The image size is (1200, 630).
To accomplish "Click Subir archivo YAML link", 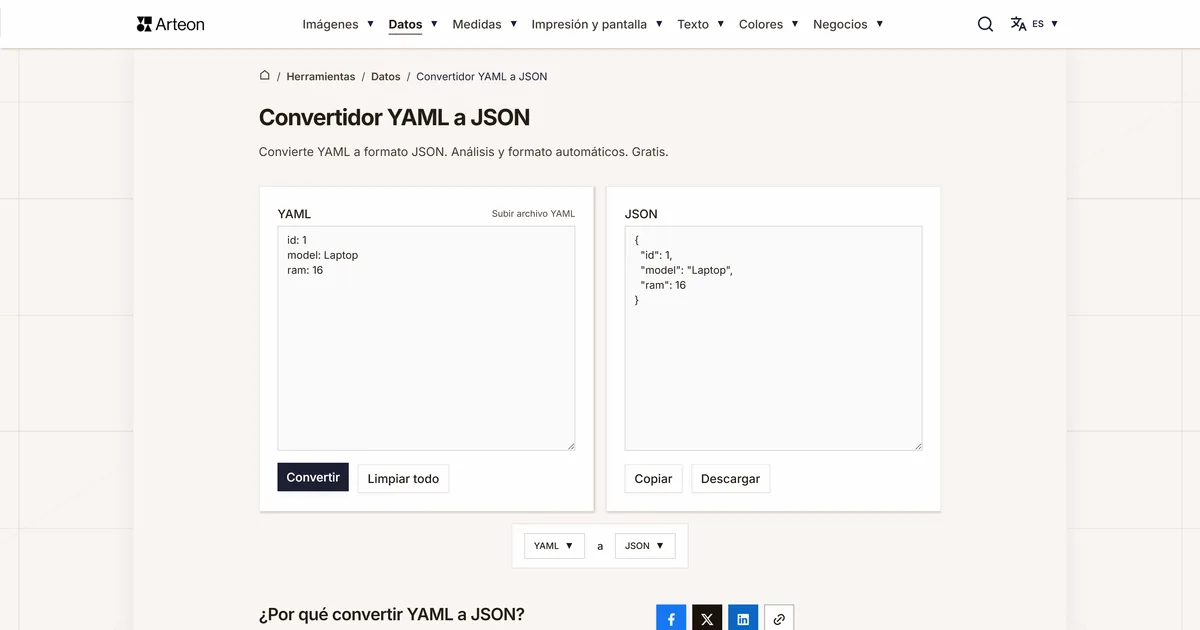I will tap(533, 214).
